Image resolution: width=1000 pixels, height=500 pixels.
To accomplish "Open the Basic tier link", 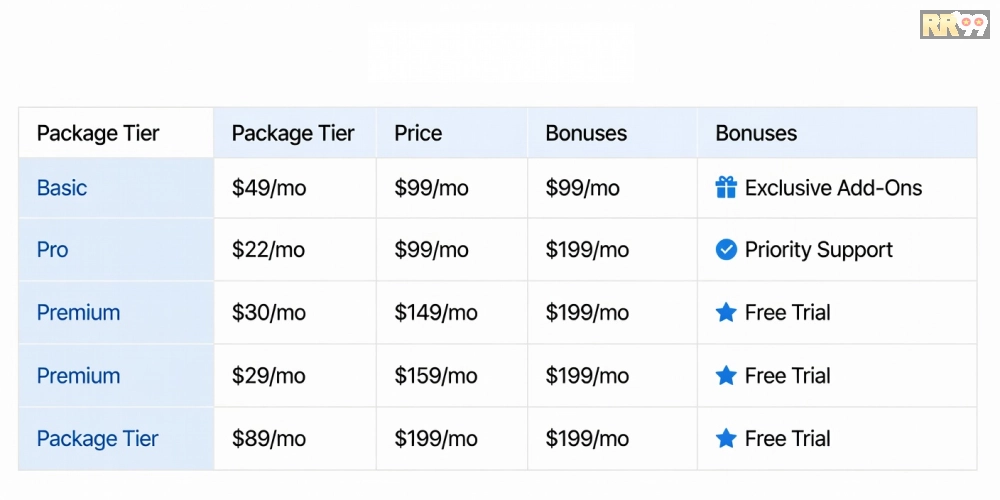I will [x=62, y=188].
